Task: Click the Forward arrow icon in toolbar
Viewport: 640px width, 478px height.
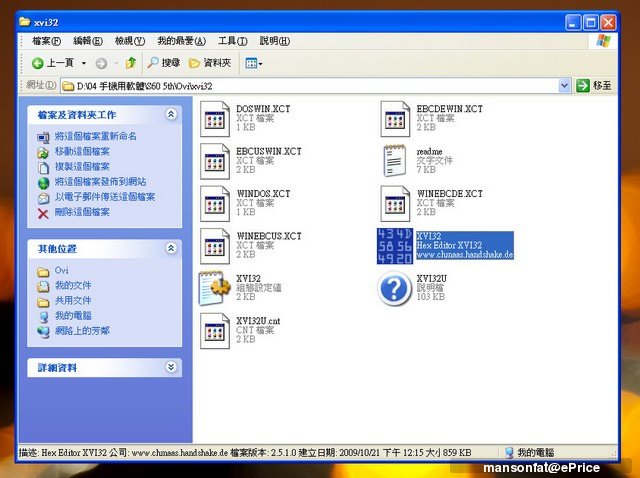Action: 101,63
